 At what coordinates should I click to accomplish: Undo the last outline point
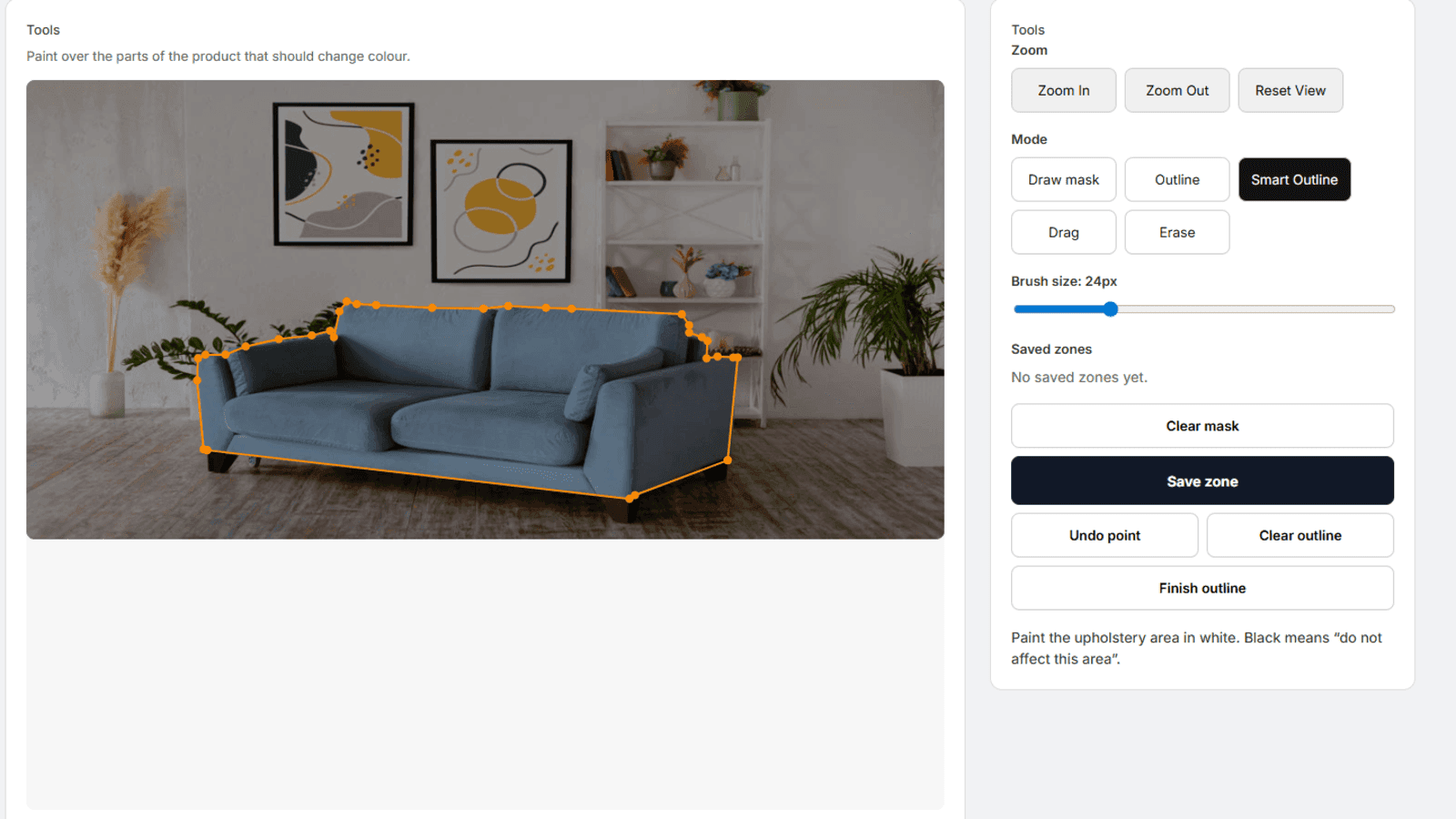[x=1104, y=535]
